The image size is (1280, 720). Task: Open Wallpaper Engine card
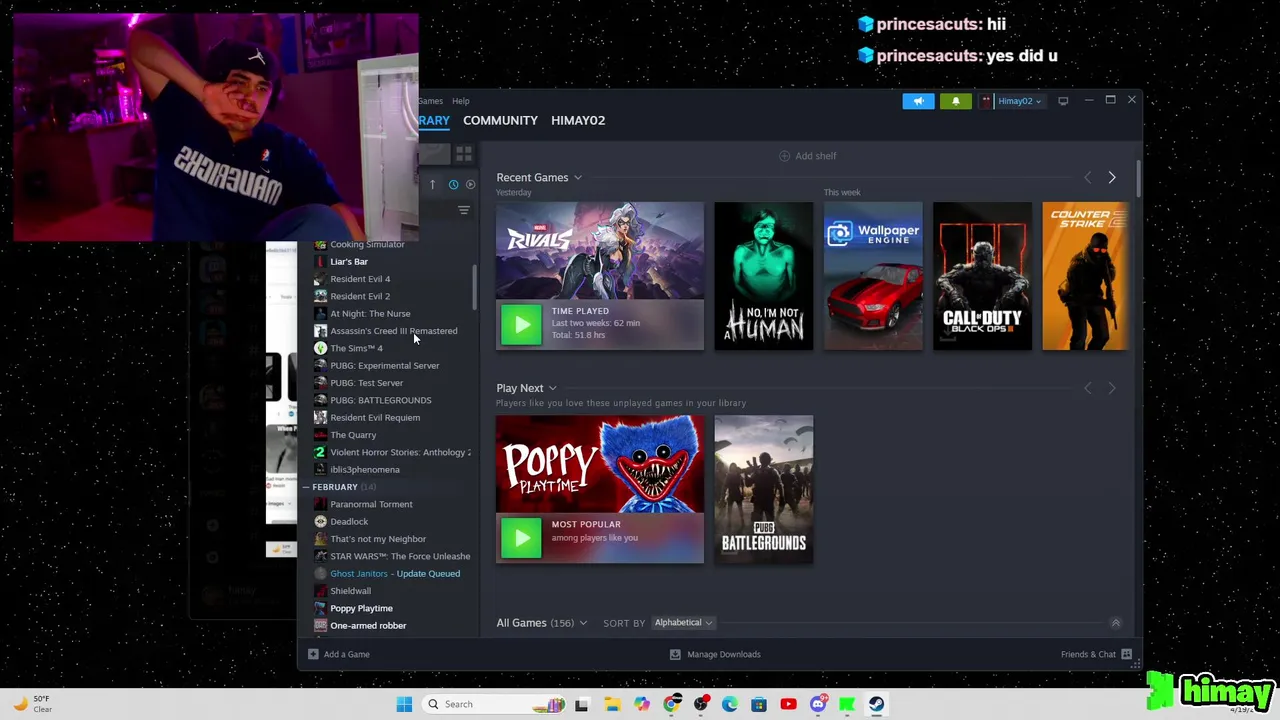pyautogui.click(x=873, y=276)
